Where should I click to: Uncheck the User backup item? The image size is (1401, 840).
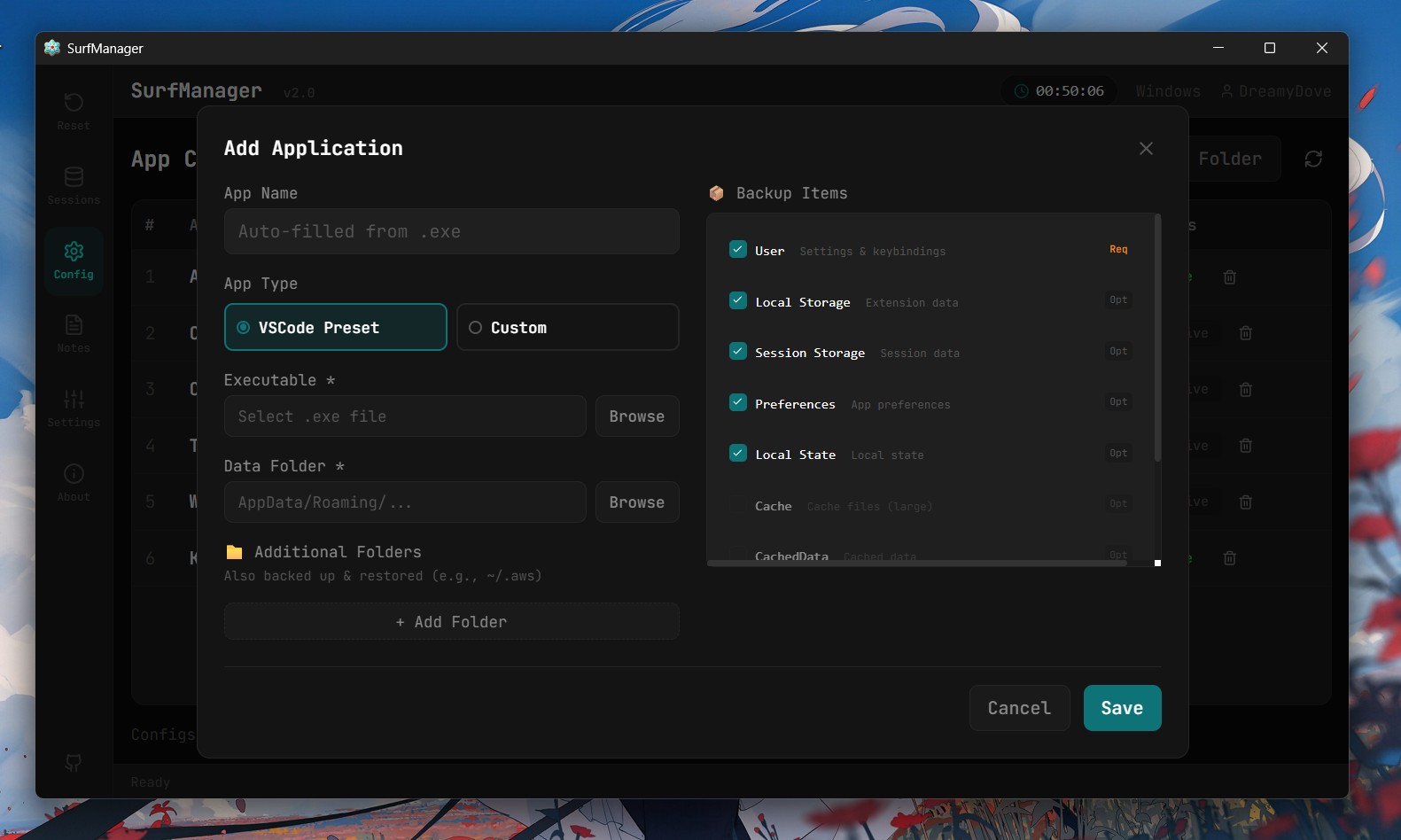click(x=737, y=250)
